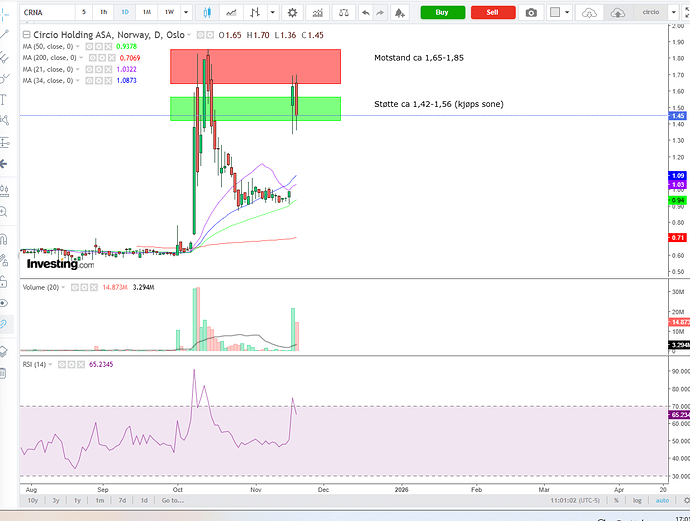This screenshot has width=690, height=521.
Task: Open the MA (200, close, 0) dropdown
Action: [x=79, y=58]
